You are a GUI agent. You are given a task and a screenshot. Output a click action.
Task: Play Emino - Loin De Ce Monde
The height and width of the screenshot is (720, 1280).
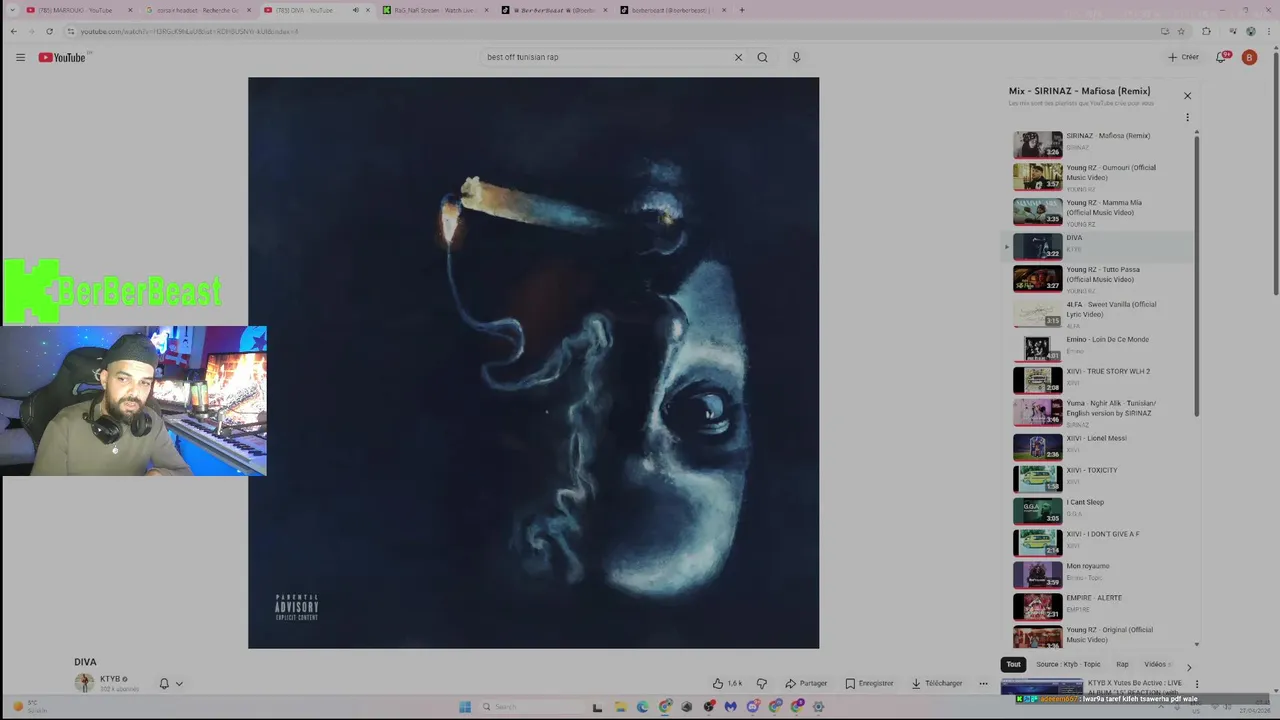[1100, 348]
